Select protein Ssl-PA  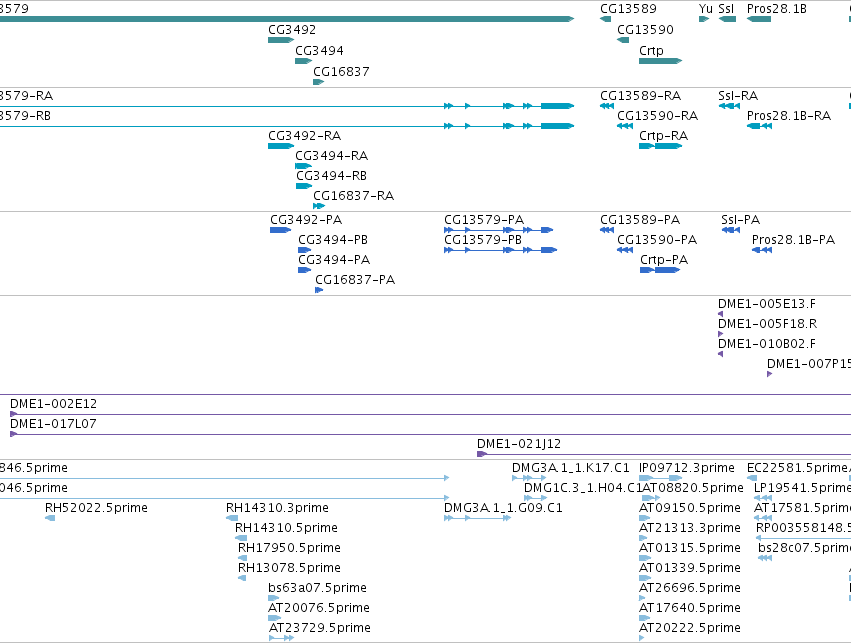tap(731, 230)
